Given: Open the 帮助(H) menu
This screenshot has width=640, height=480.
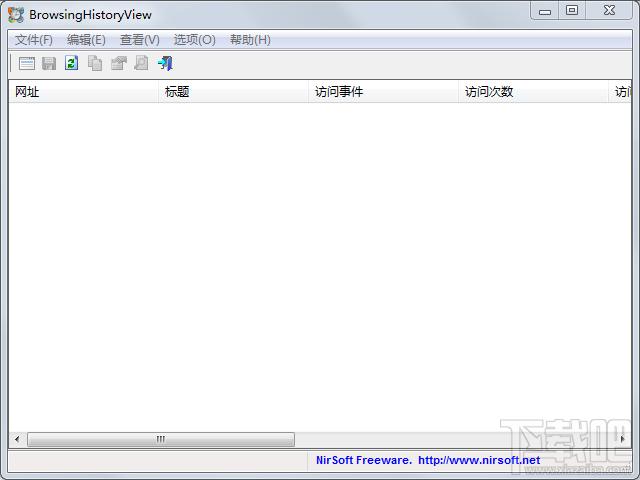Looking at the screenshot, I should 250,40.
